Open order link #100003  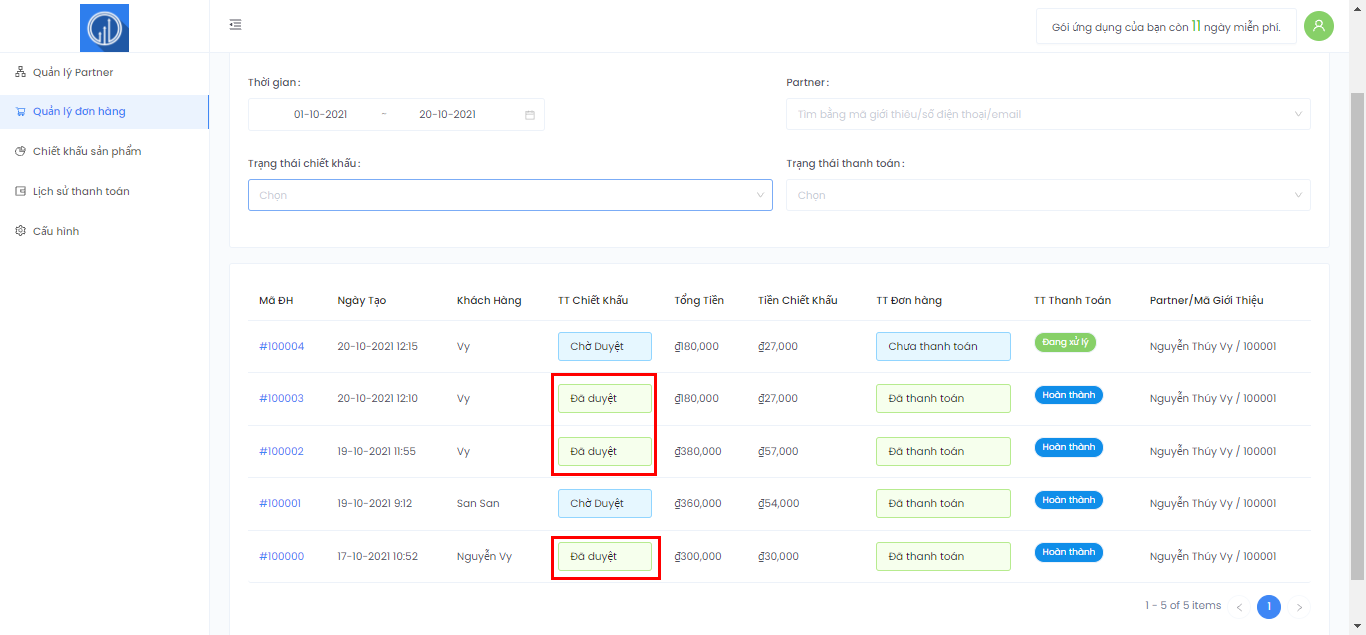tap(281, 398)
